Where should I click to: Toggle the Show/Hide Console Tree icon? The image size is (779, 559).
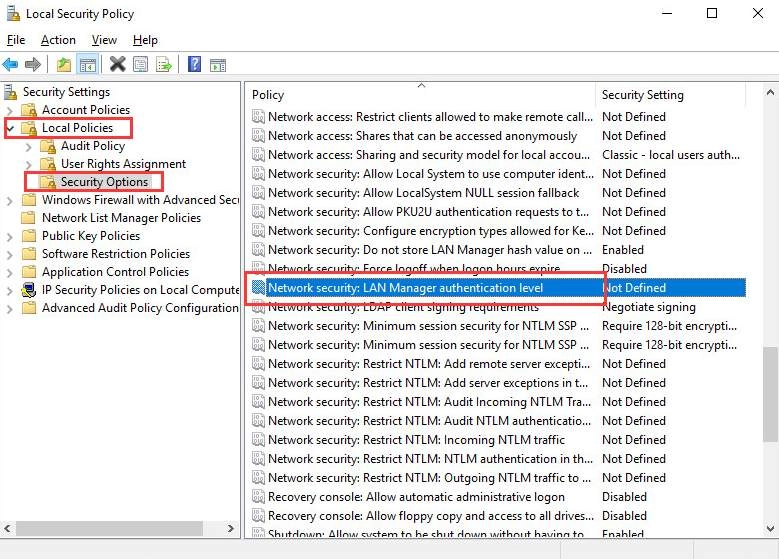click(x=88, y=65)
